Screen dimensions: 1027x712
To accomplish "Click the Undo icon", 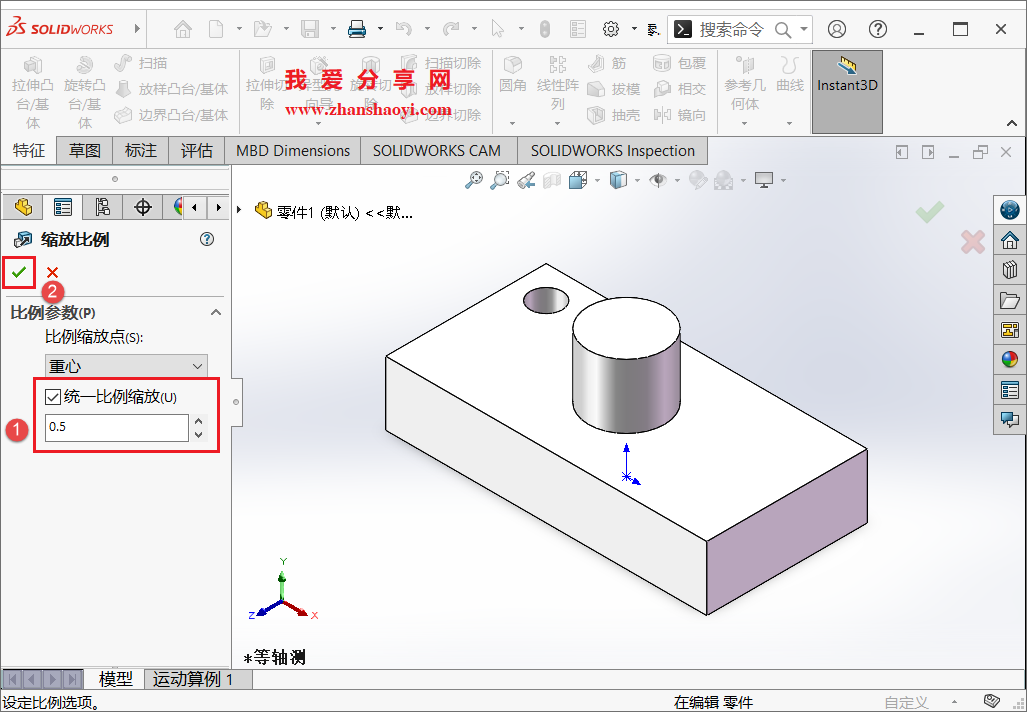I will click(404, 29).
